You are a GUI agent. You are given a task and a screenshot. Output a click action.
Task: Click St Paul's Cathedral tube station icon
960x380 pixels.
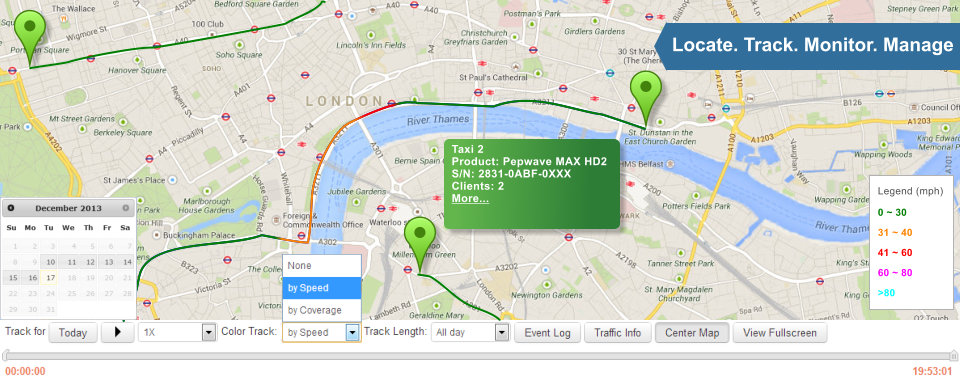[478, 92]
